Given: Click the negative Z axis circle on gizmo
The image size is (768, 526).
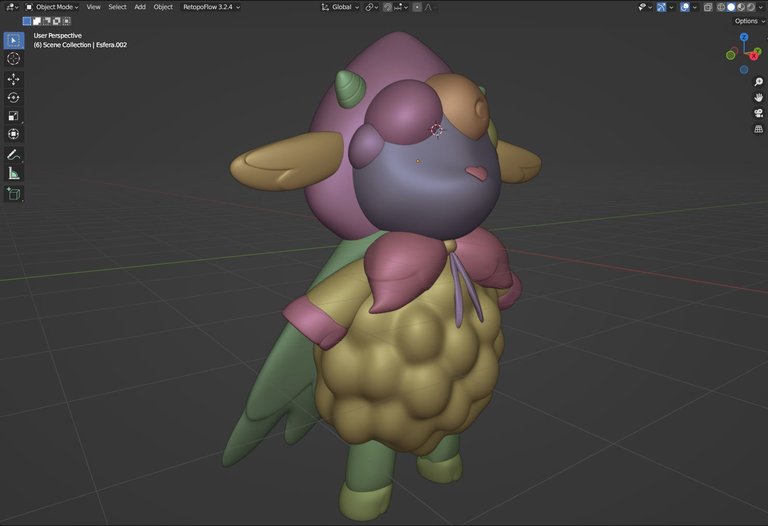Looking at the screenshot, I should pyautogui.click(x=744, y=70).
